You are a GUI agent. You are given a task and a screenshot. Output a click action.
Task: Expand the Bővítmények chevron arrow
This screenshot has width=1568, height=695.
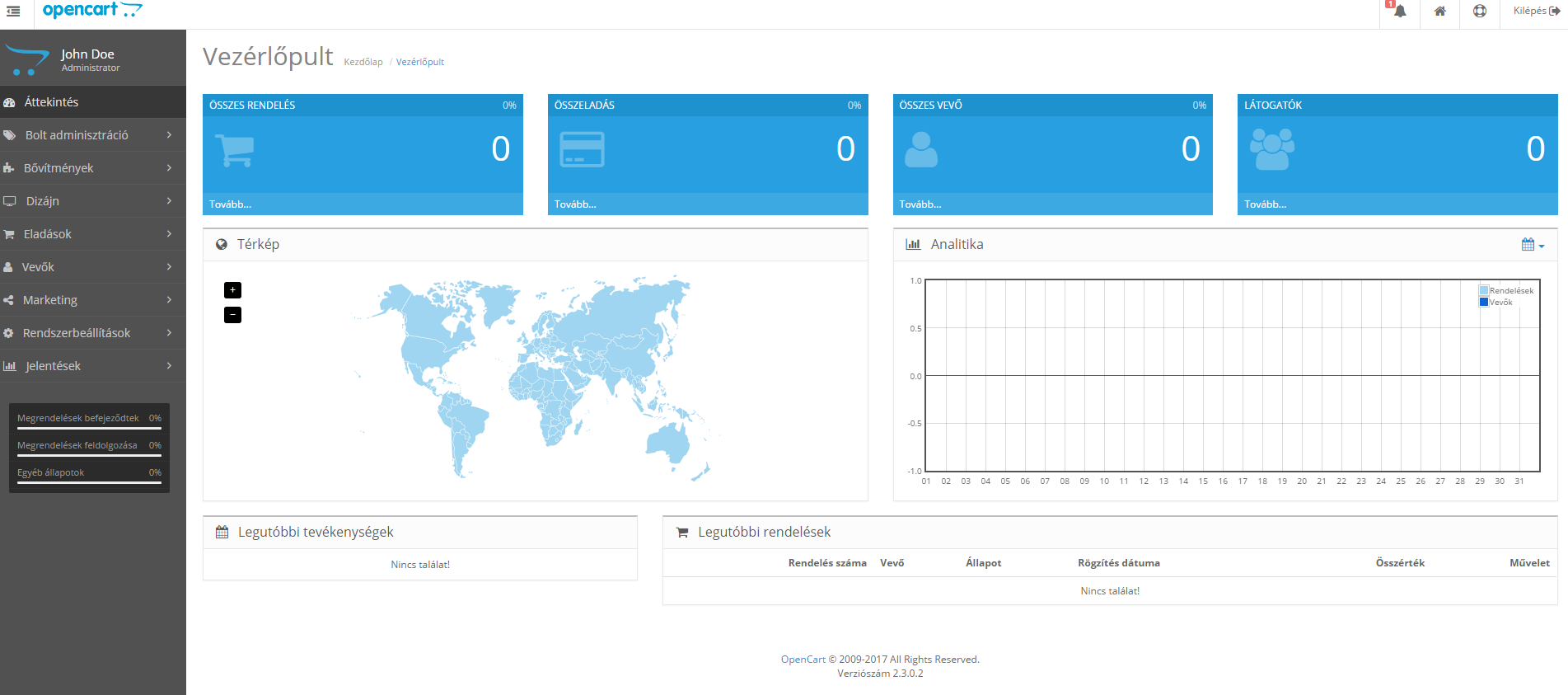(169, 168)
